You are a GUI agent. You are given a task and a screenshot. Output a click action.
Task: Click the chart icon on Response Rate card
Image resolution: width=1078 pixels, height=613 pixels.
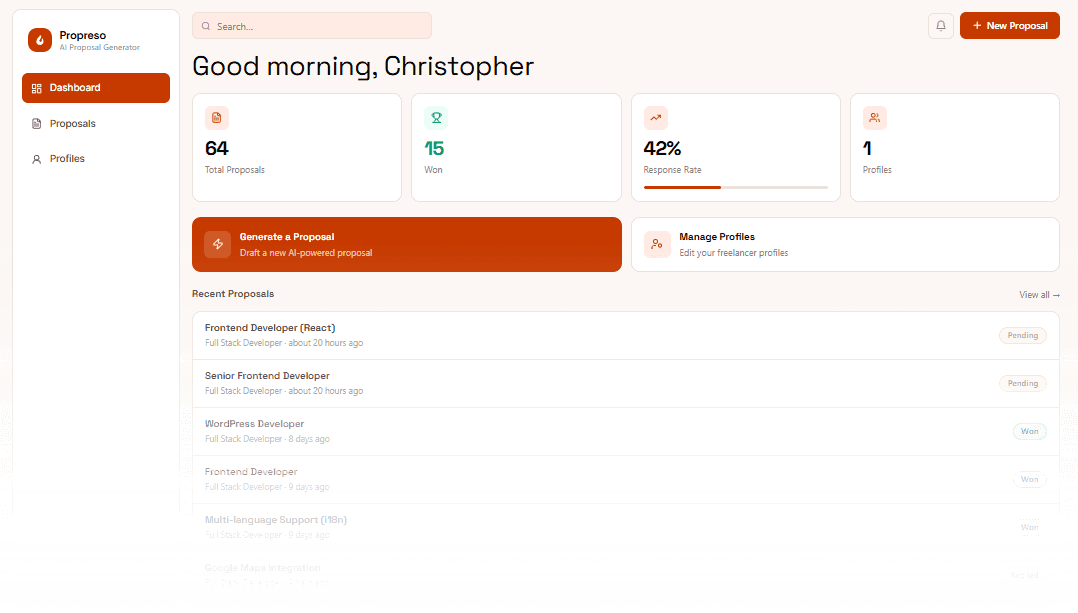click(x=655, y=117)
